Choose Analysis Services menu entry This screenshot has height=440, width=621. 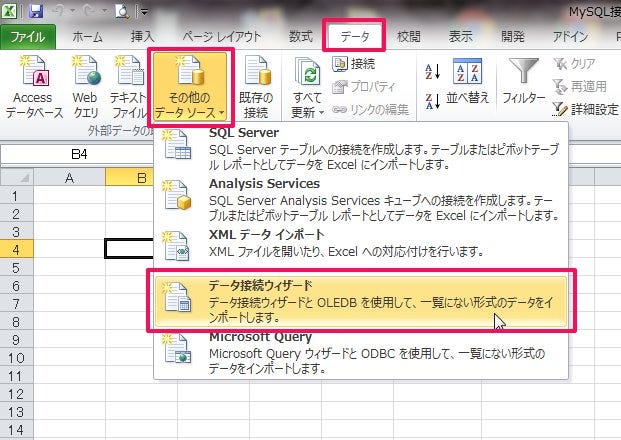coord(361,199)
